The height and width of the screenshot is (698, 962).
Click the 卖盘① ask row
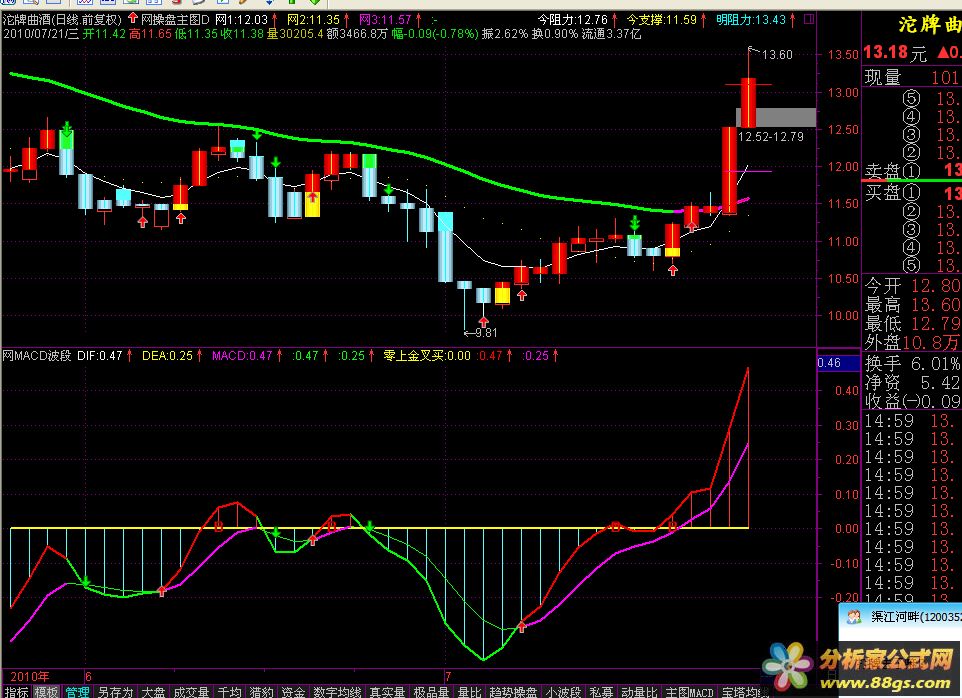pyautogui.click(x=912, y=170)
